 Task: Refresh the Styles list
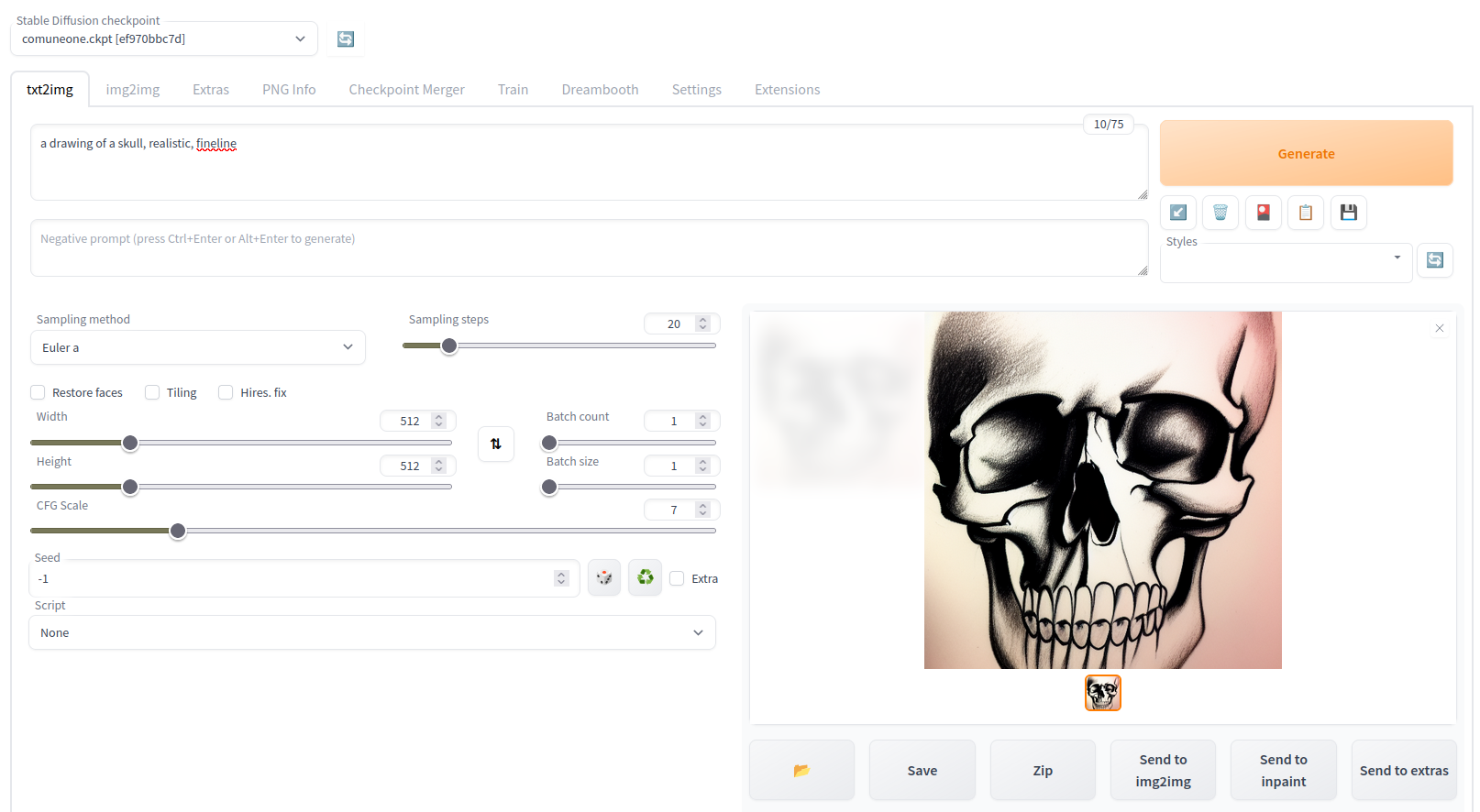pos(1435,260)
